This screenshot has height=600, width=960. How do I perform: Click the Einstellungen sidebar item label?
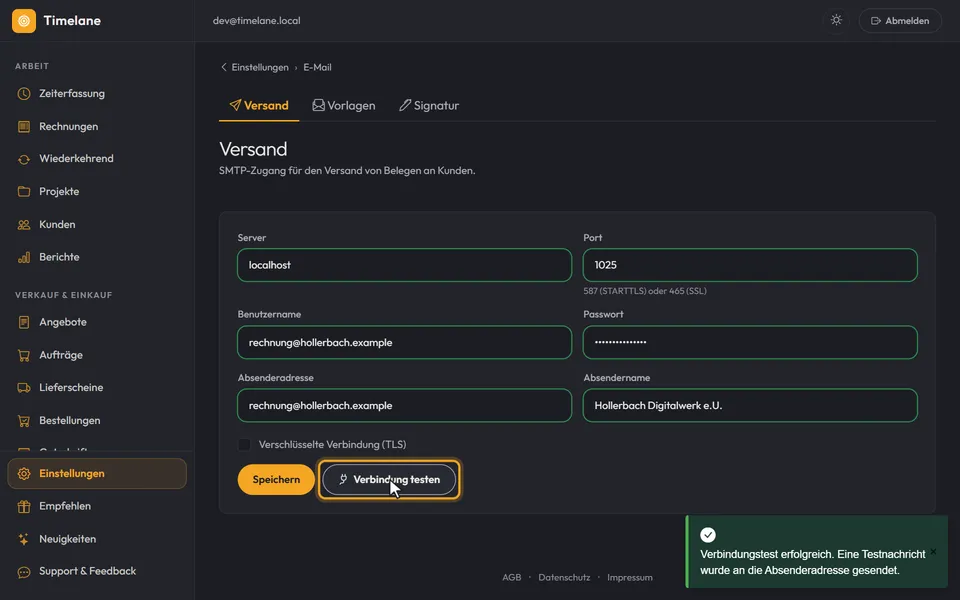click(x=72, y=474)
